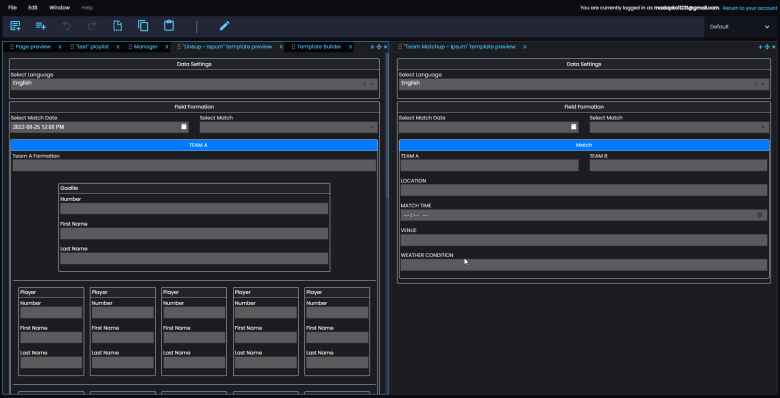
Task: Click the Team A Formation input field
Action: tap(194, 165)
